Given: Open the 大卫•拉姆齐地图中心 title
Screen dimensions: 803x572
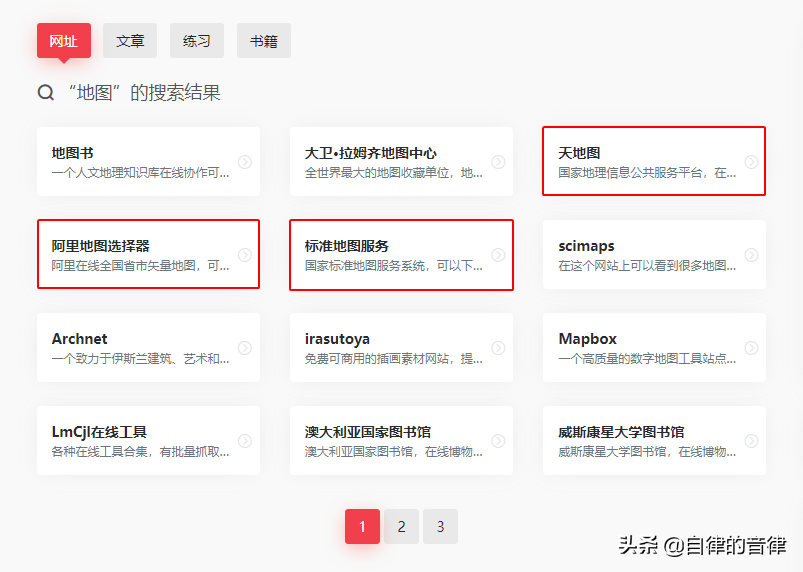Looking at the screenshot, I should 370,153.
